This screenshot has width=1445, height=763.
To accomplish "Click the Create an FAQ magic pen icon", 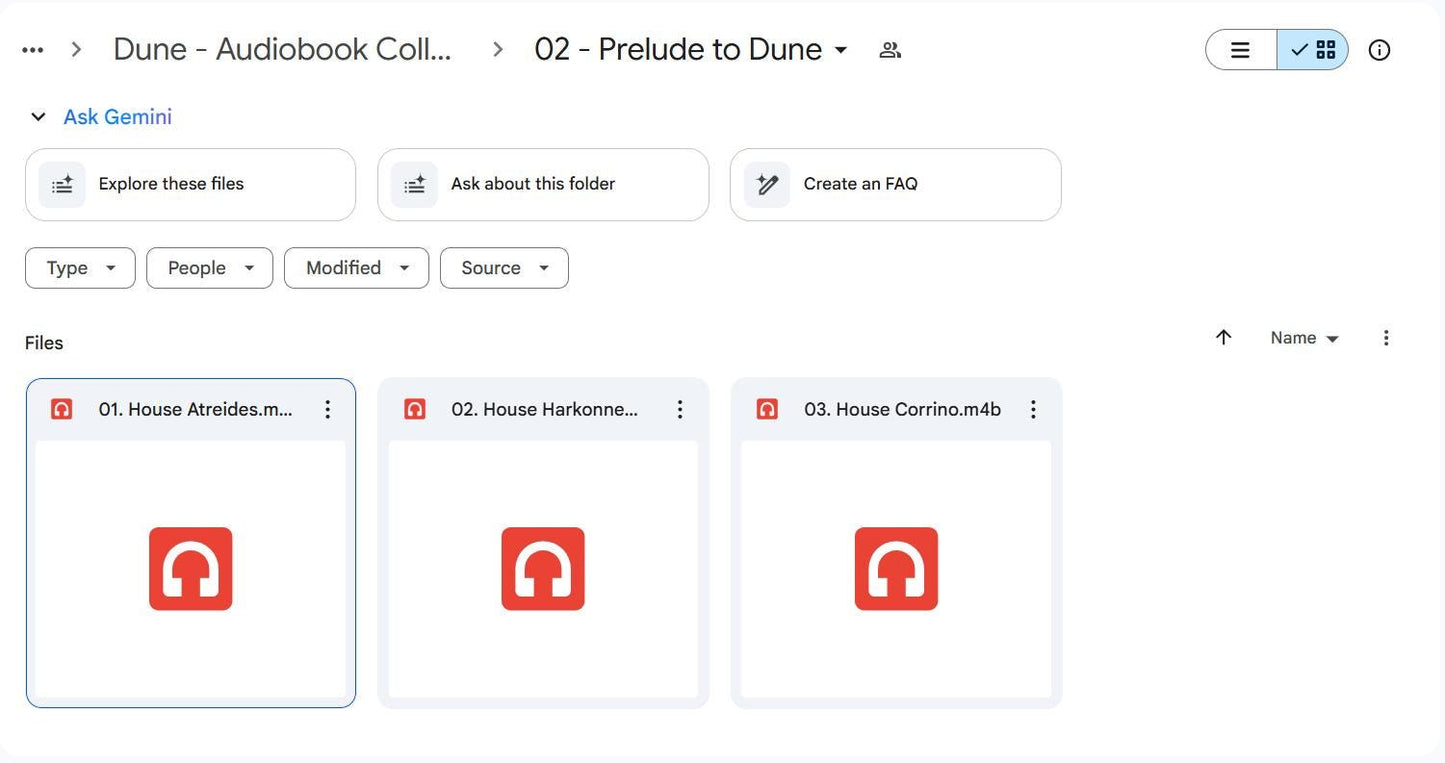I will pyautogui.click(x=767, y=184).
